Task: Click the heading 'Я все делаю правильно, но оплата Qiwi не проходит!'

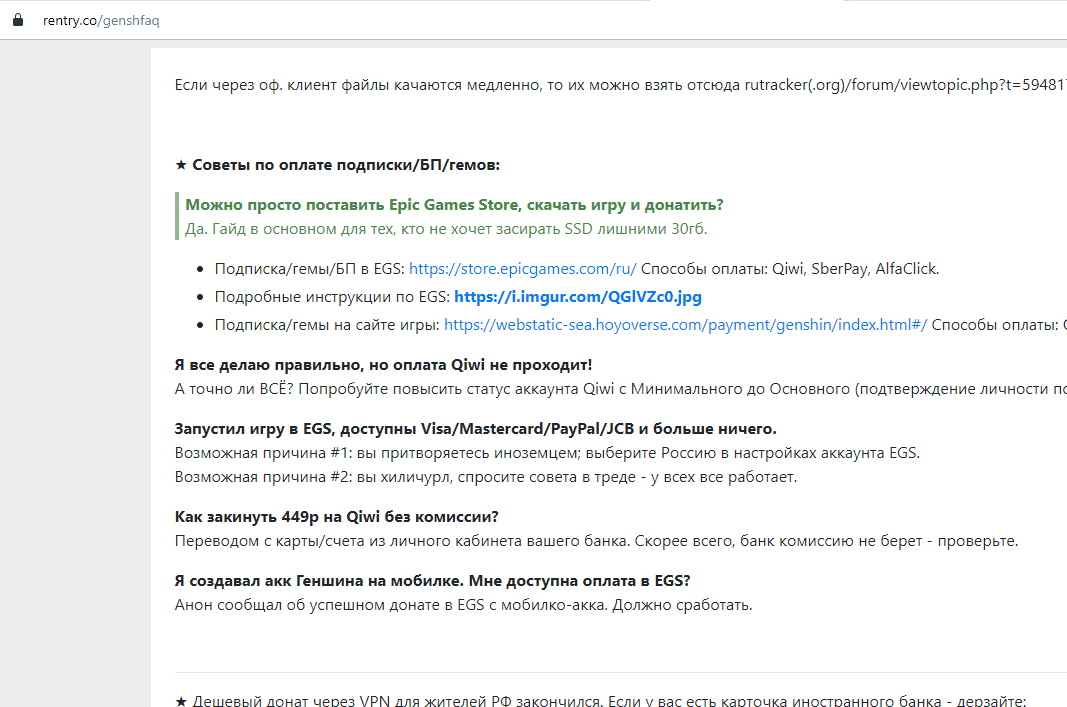Action: pyautogui.click(x=383, y=365)
